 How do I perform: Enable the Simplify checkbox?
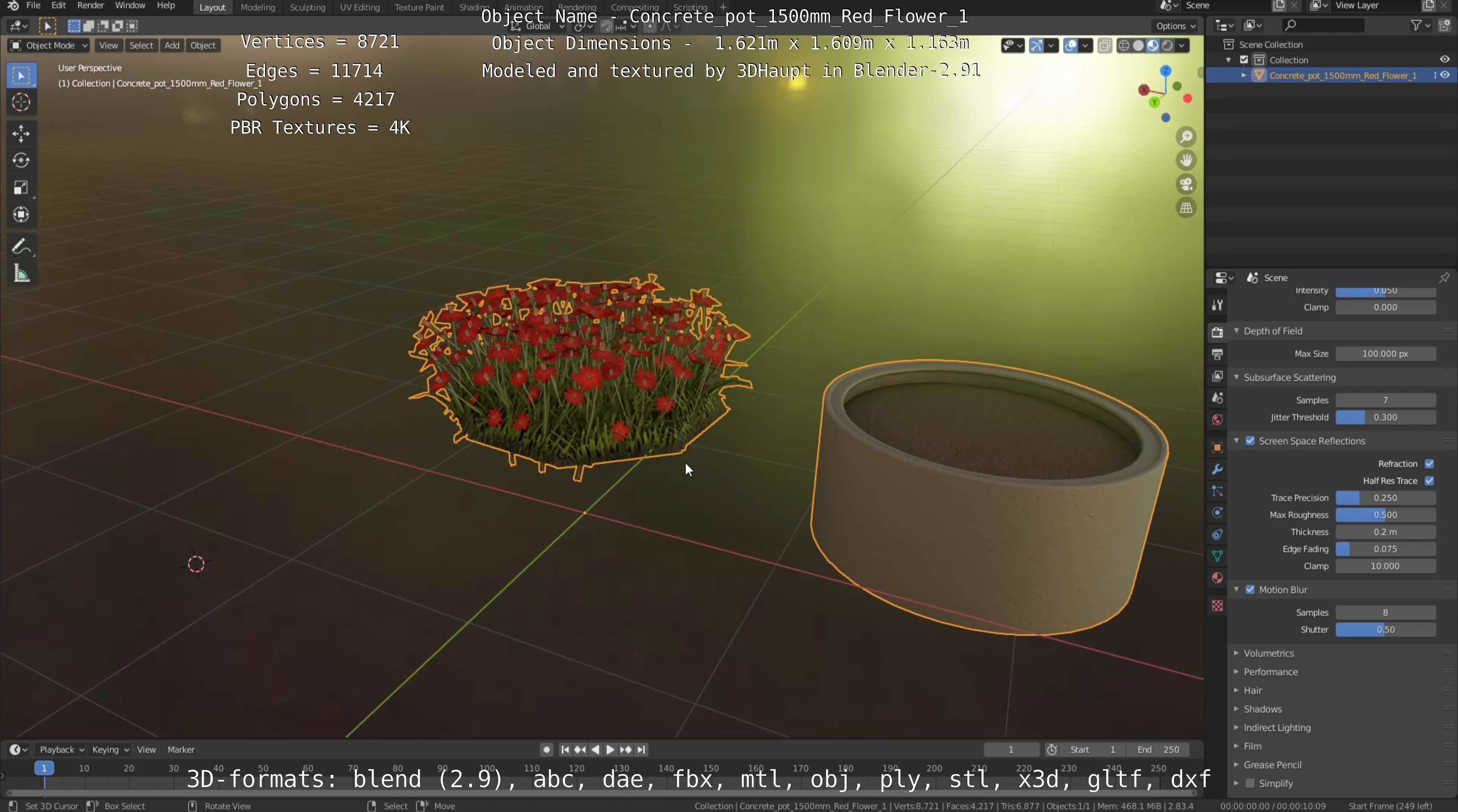pos(1250,783)
